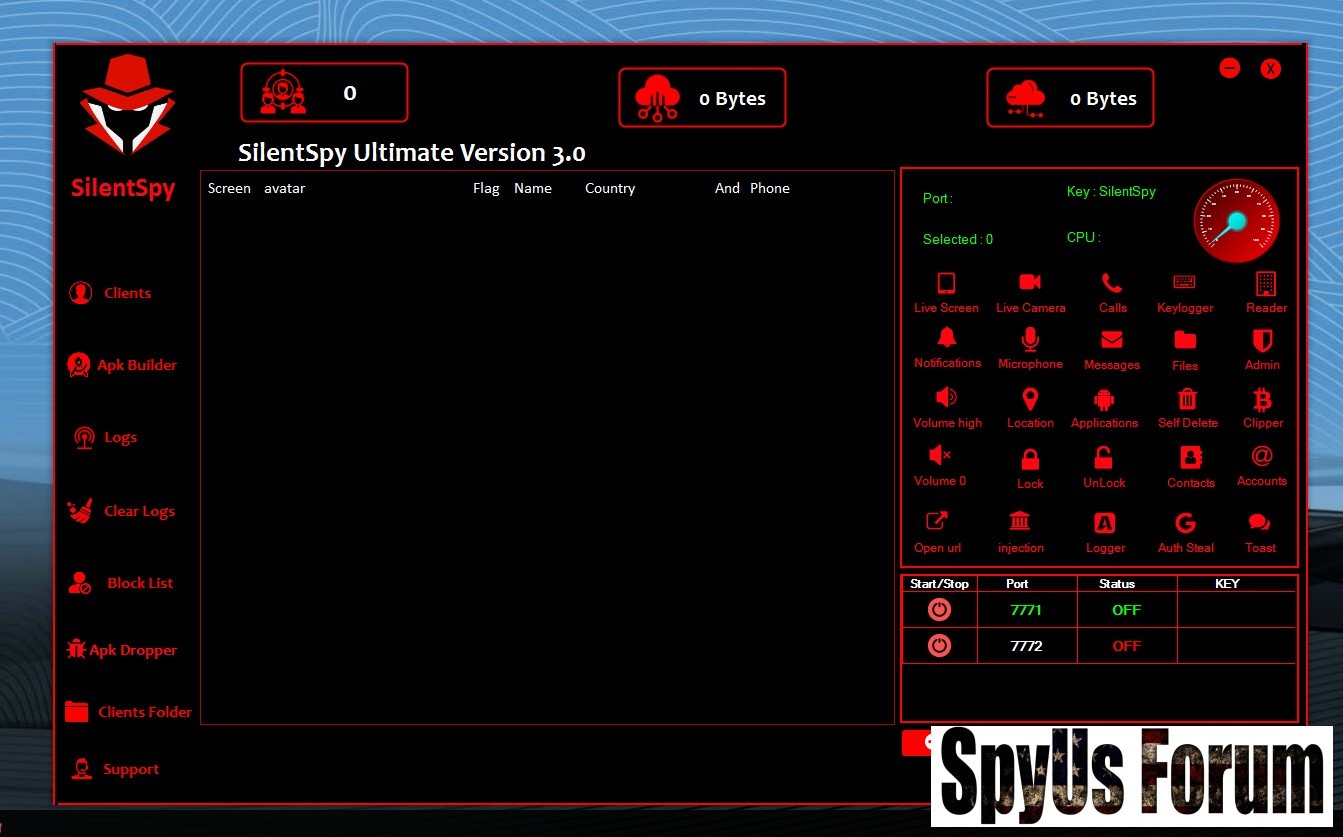This screenshot has width=1343, height=837.
Task: Click the Applications android icon
Action: pos(1104,400)
